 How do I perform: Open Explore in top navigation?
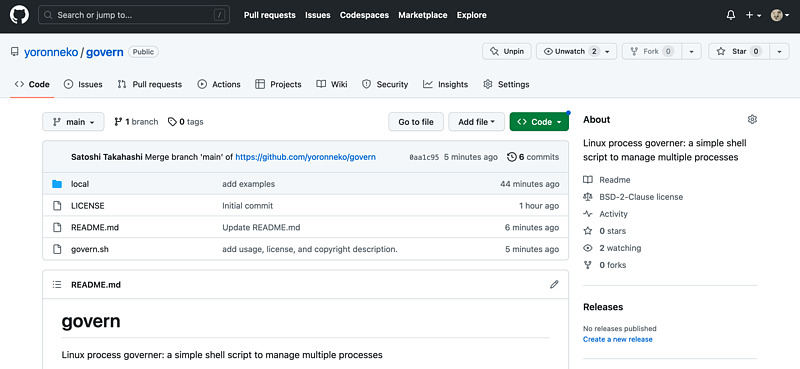point(471,15)
